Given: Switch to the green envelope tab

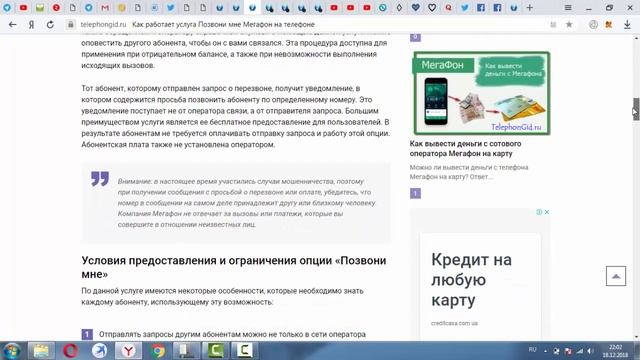Looking at the screenshot, I should click(x=40, y=7).
